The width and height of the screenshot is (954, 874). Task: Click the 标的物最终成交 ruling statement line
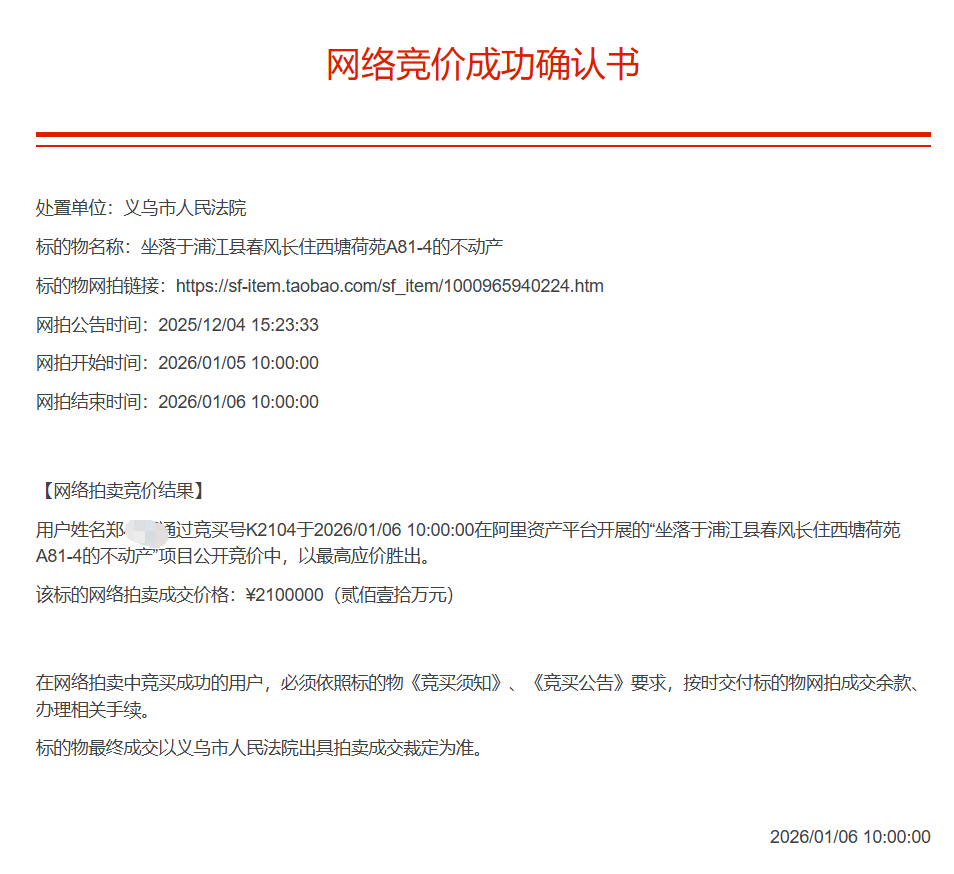click(260, 748)
